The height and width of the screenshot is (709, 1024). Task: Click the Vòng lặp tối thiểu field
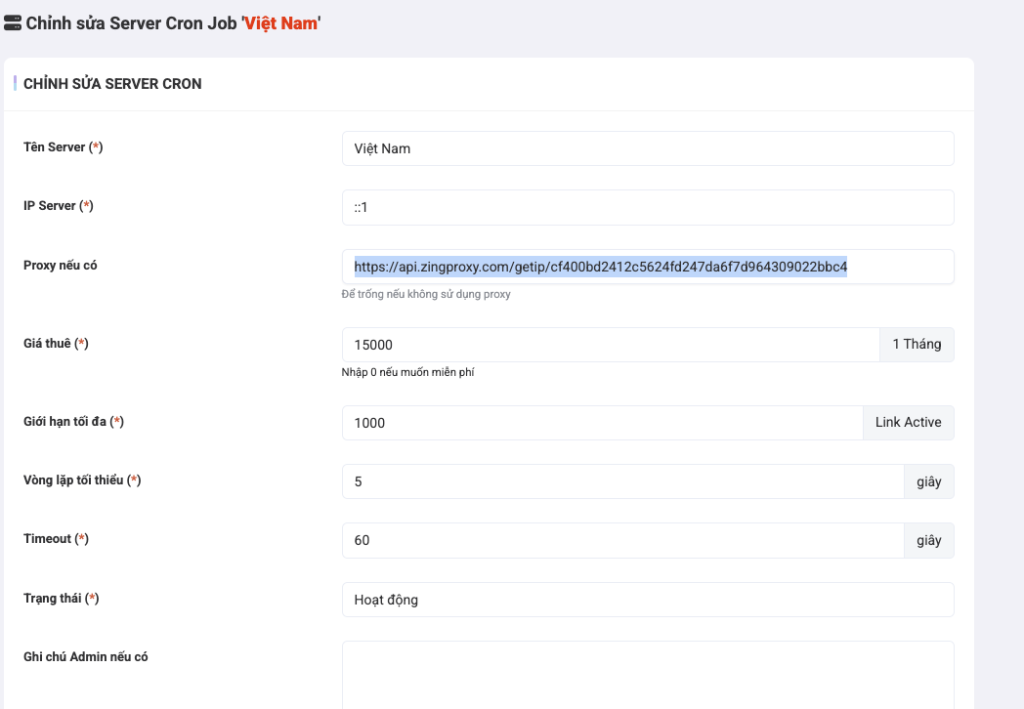622,482
